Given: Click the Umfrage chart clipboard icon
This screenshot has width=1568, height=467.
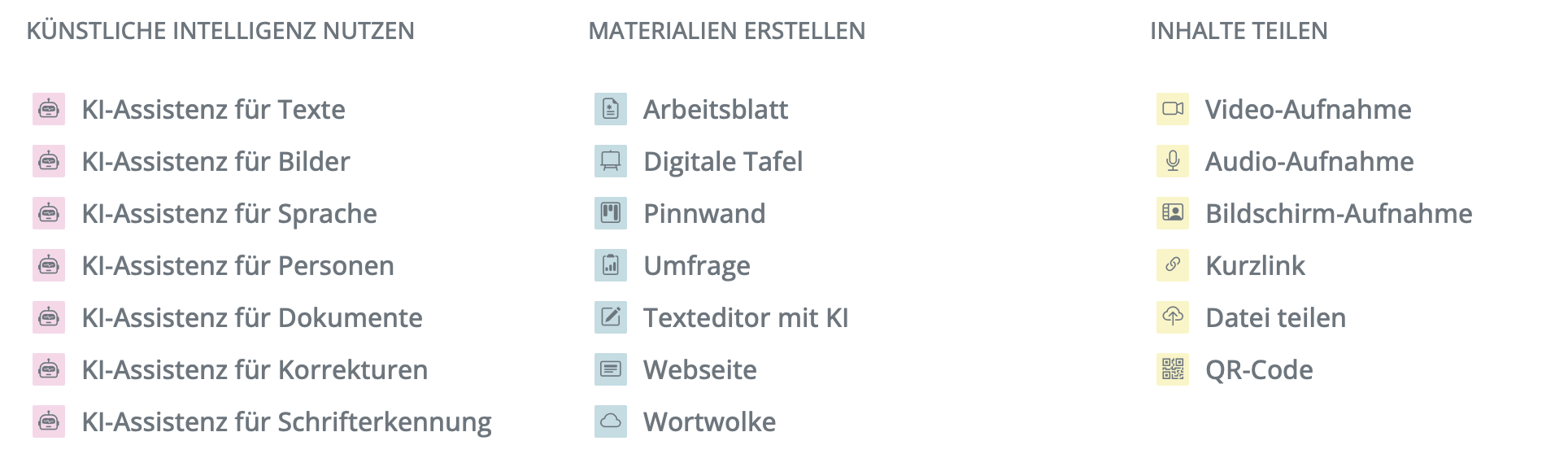Looking at the screenshot, I should (611, 265).
